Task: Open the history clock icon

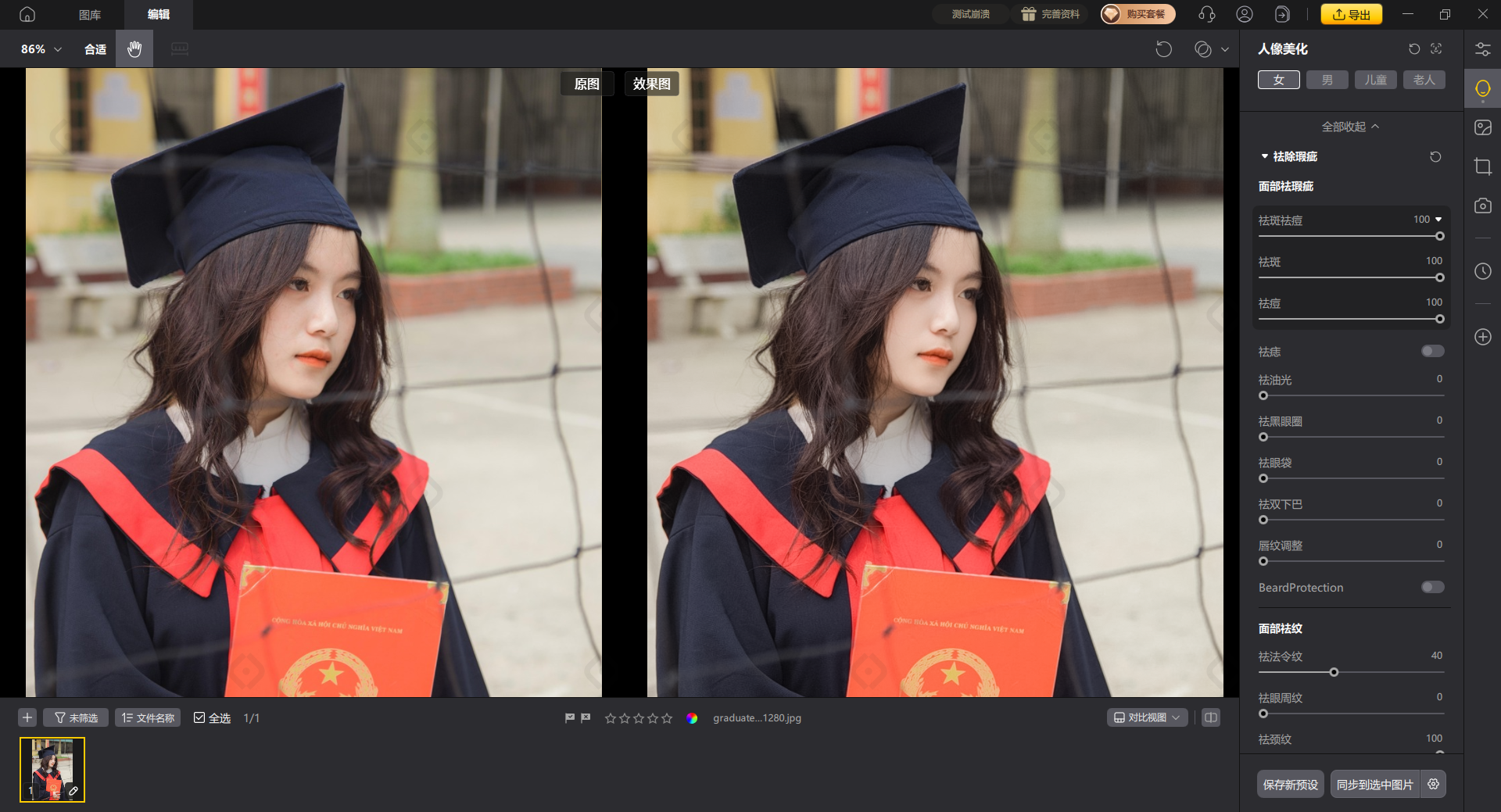Action: click(x=1482, y=271)
